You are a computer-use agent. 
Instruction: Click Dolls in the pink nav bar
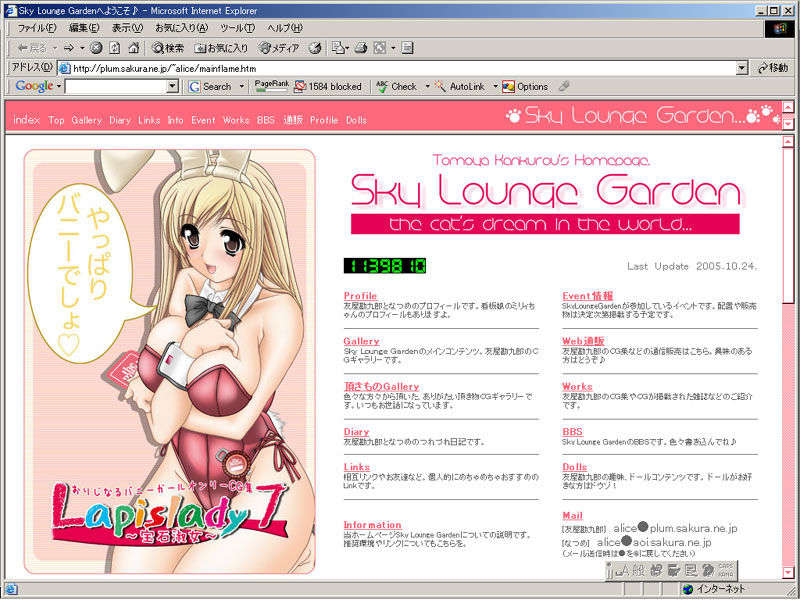[356, 120]
